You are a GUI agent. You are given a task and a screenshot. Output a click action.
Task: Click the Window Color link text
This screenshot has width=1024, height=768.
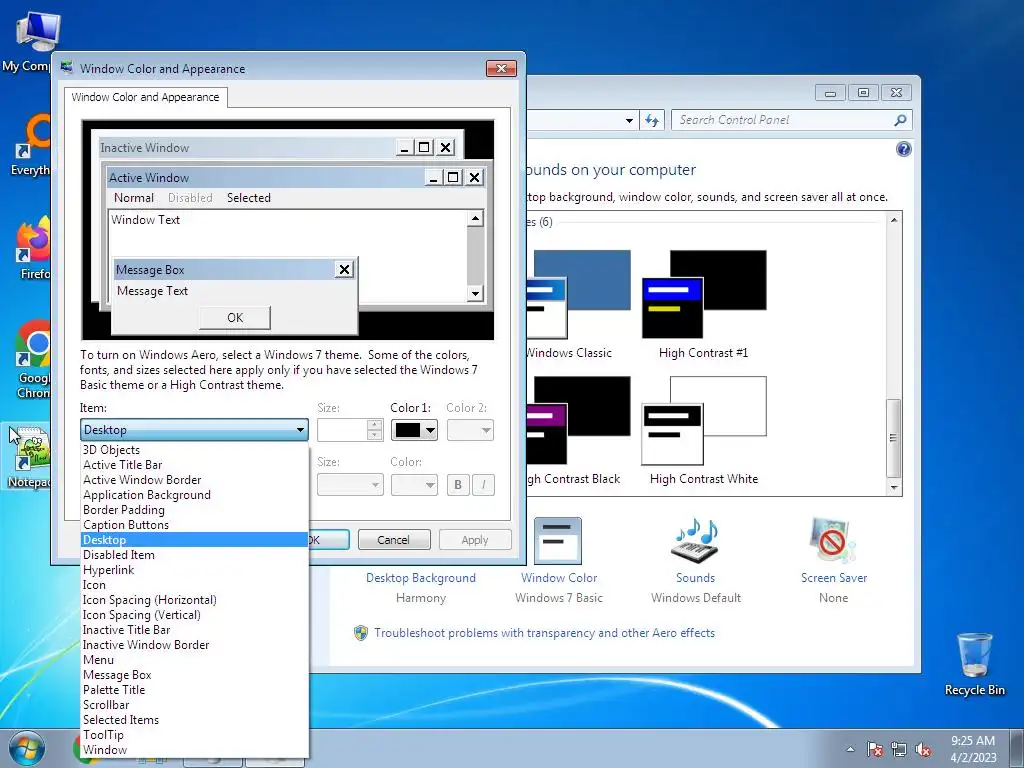coord(559,578)
